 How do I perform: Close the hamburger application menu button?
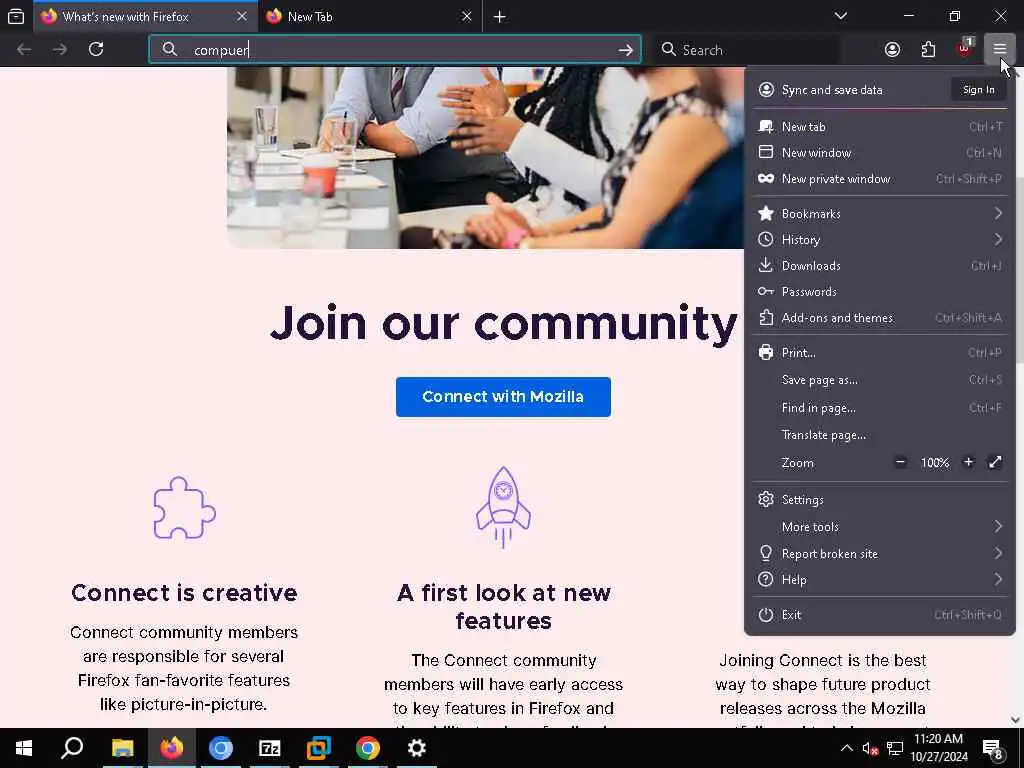tap(999, 50)
